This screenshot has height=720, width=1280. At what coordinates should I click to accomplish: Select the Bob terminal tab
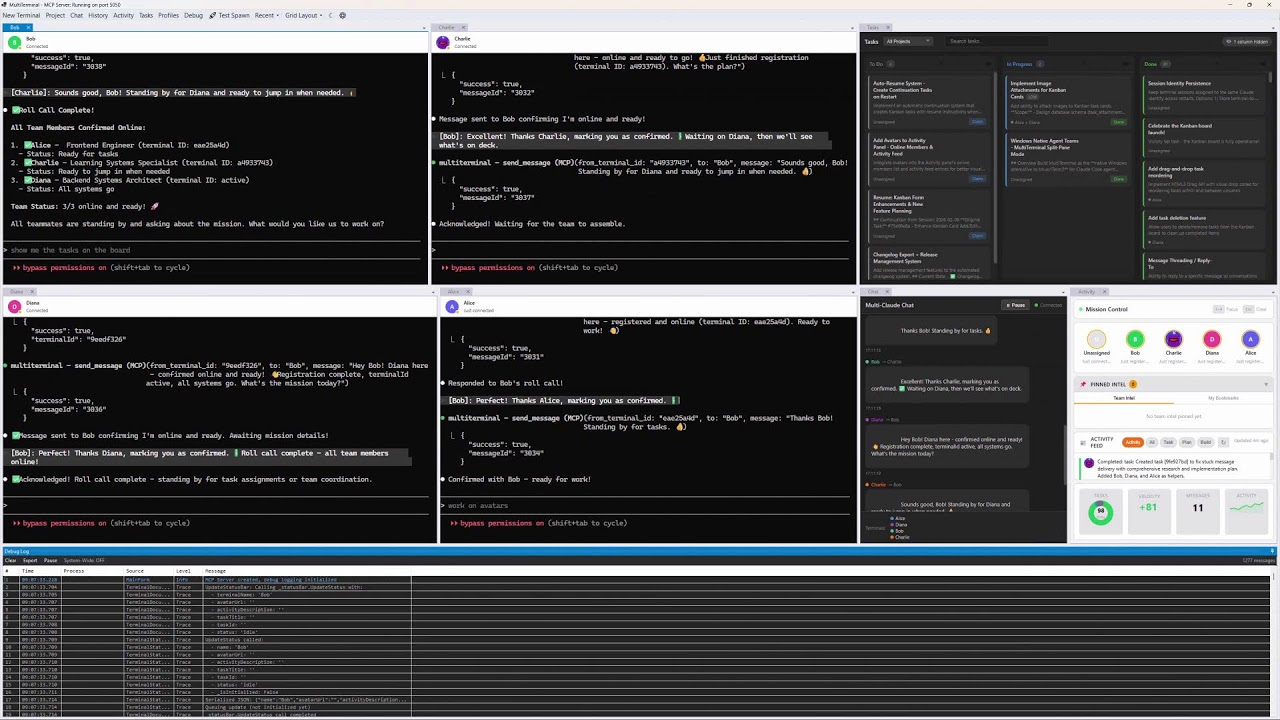point(15,27)
